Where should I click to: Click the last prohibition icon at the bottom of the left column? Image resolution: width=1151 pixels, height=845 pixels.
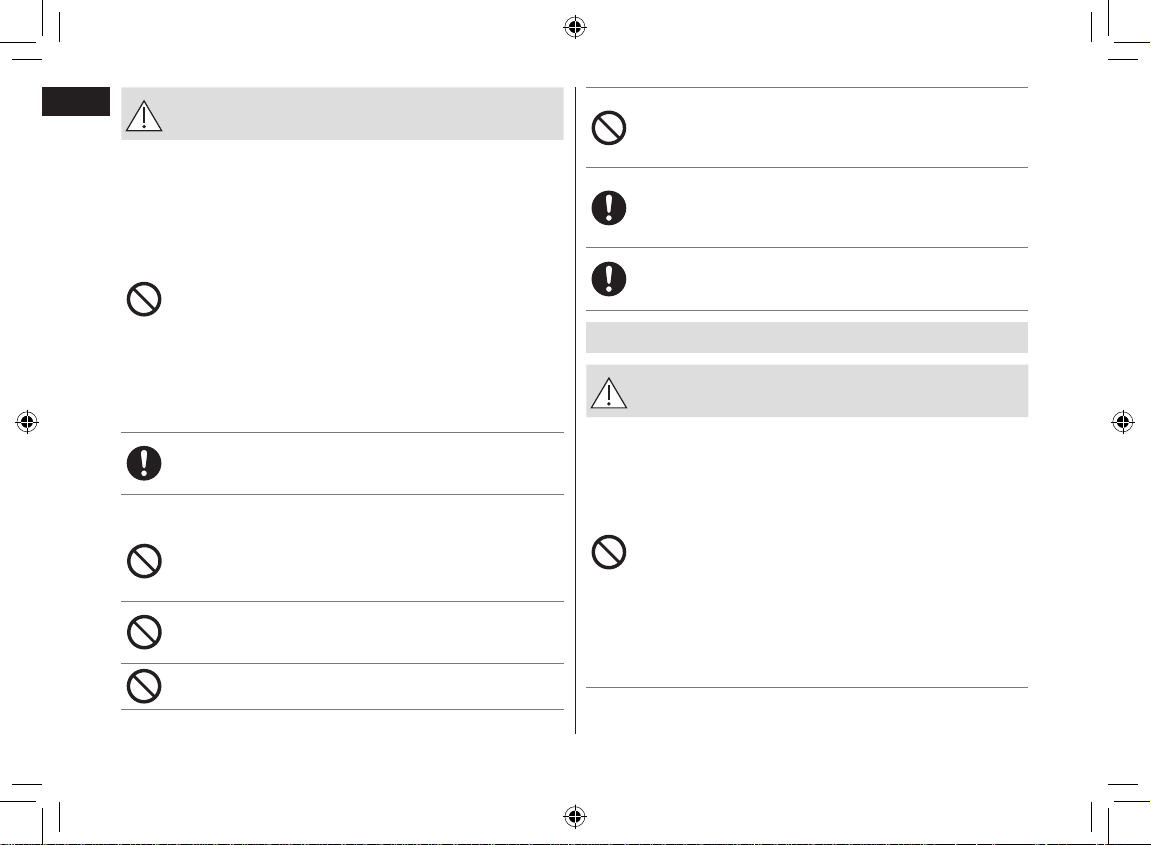tap(144, 686)
